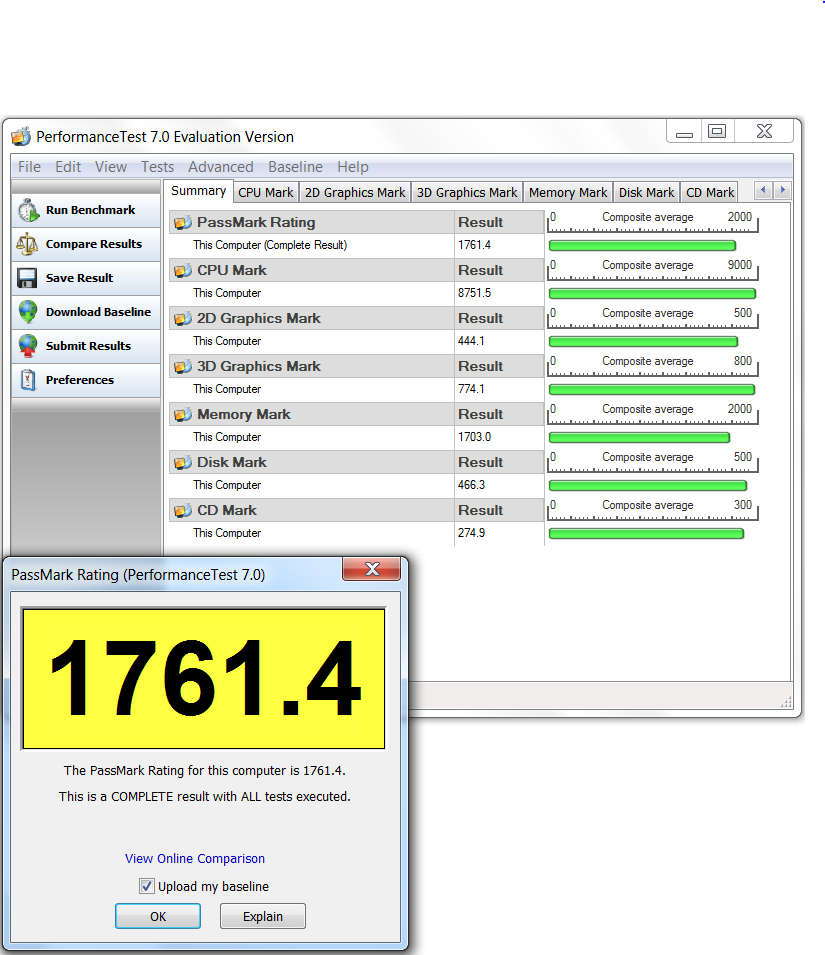Click the Preferences label
The image size is (825, 955).
point(80,380)
